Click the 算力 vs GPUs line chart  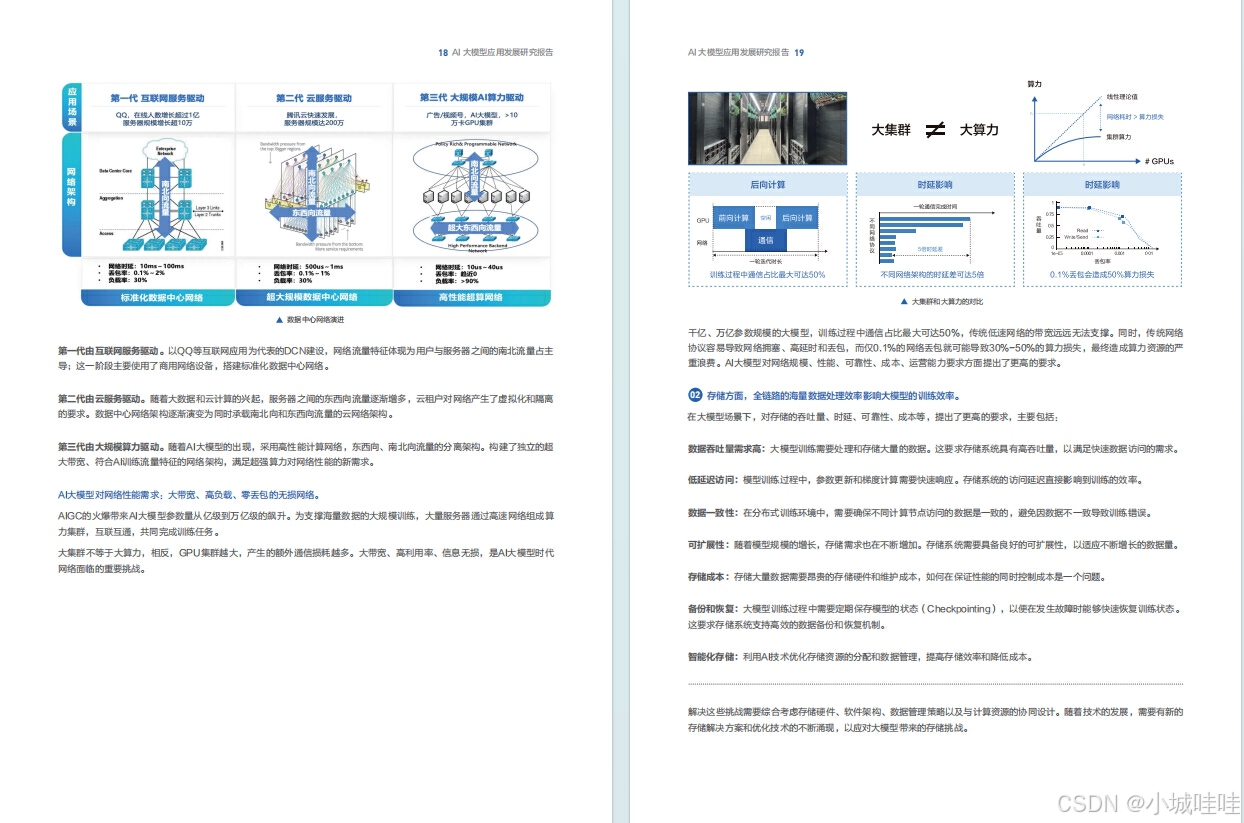tap(1100, 122)
